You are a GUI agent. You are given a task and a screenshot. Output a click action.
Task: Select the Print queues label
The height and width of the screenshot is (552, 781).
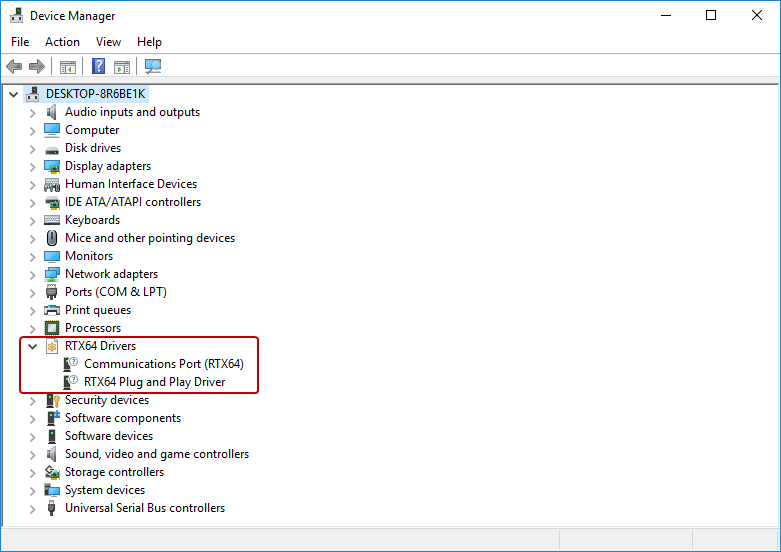tap(98, 310)
